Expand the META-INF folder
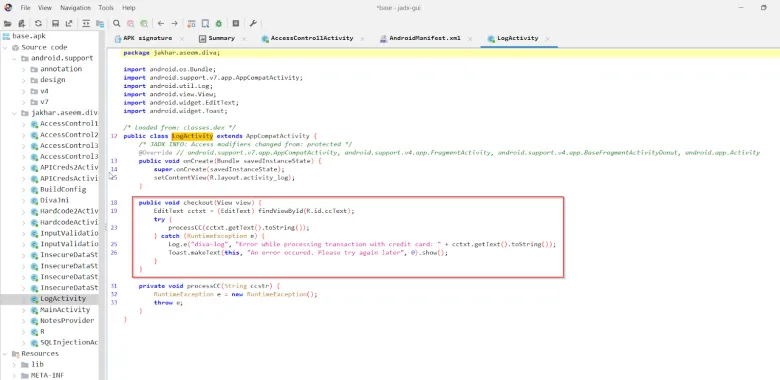 [x=14, y=376]
